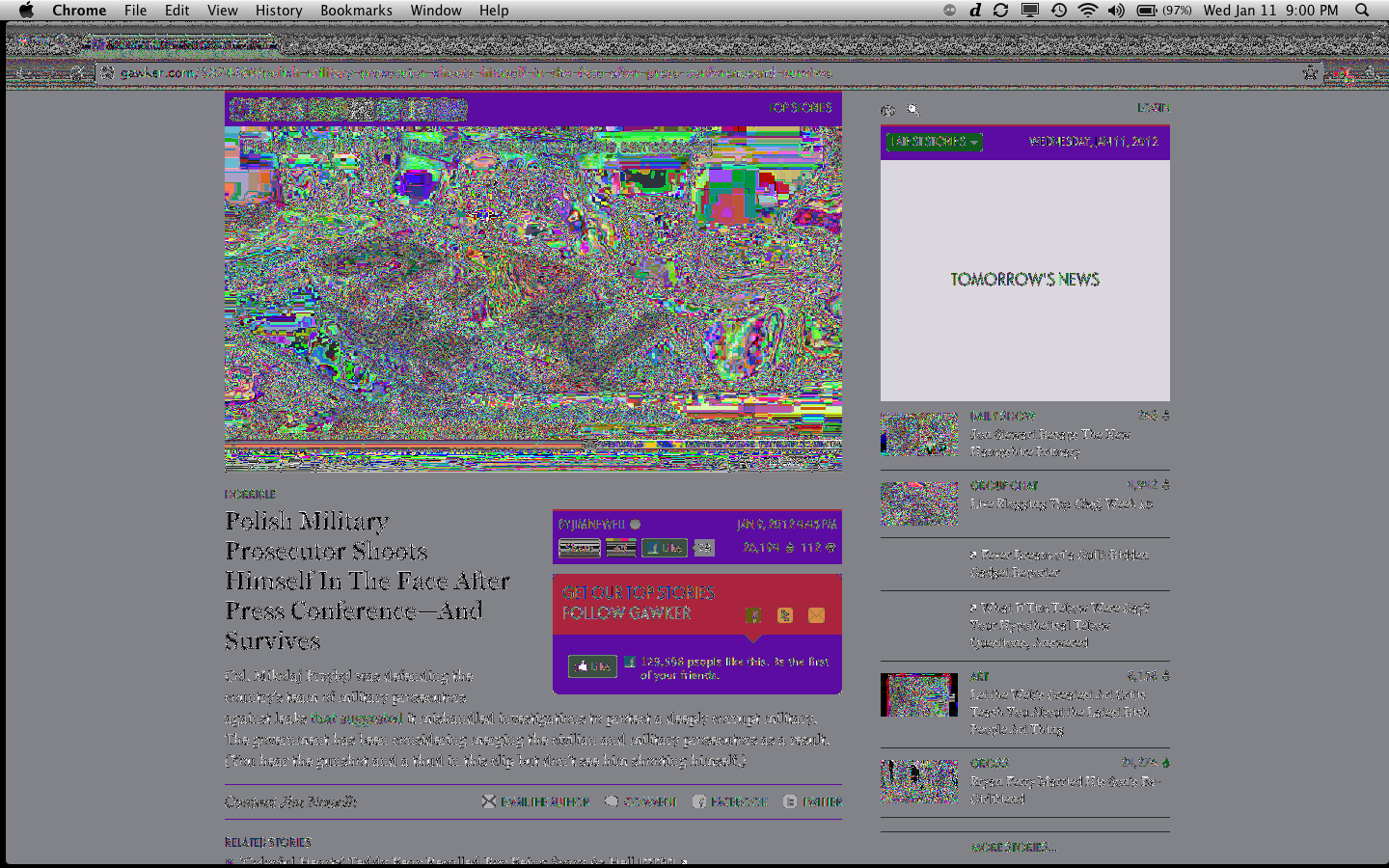Click the settings icon beside search

[x=887, y=110]
